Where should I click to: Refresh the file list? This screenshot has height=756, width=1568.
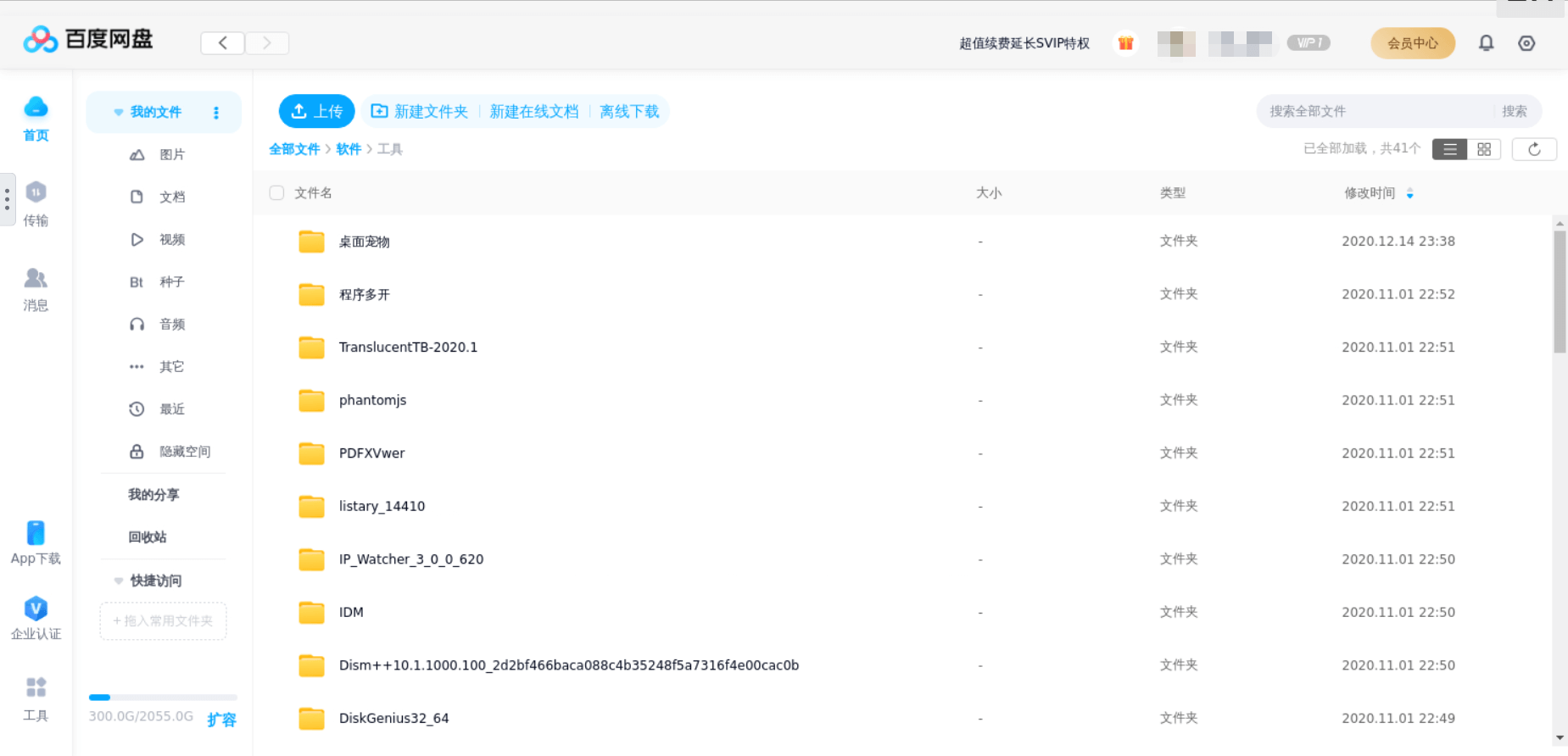1534,149
